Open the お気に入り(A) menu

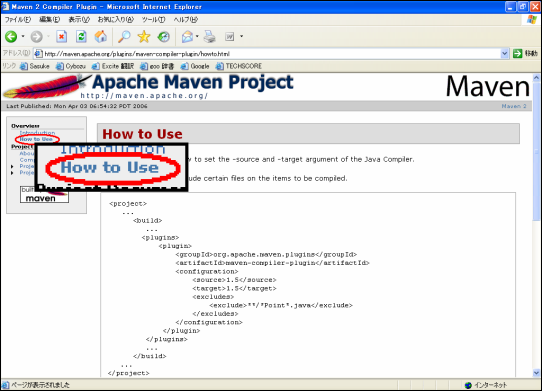click(x=115, y=19)
